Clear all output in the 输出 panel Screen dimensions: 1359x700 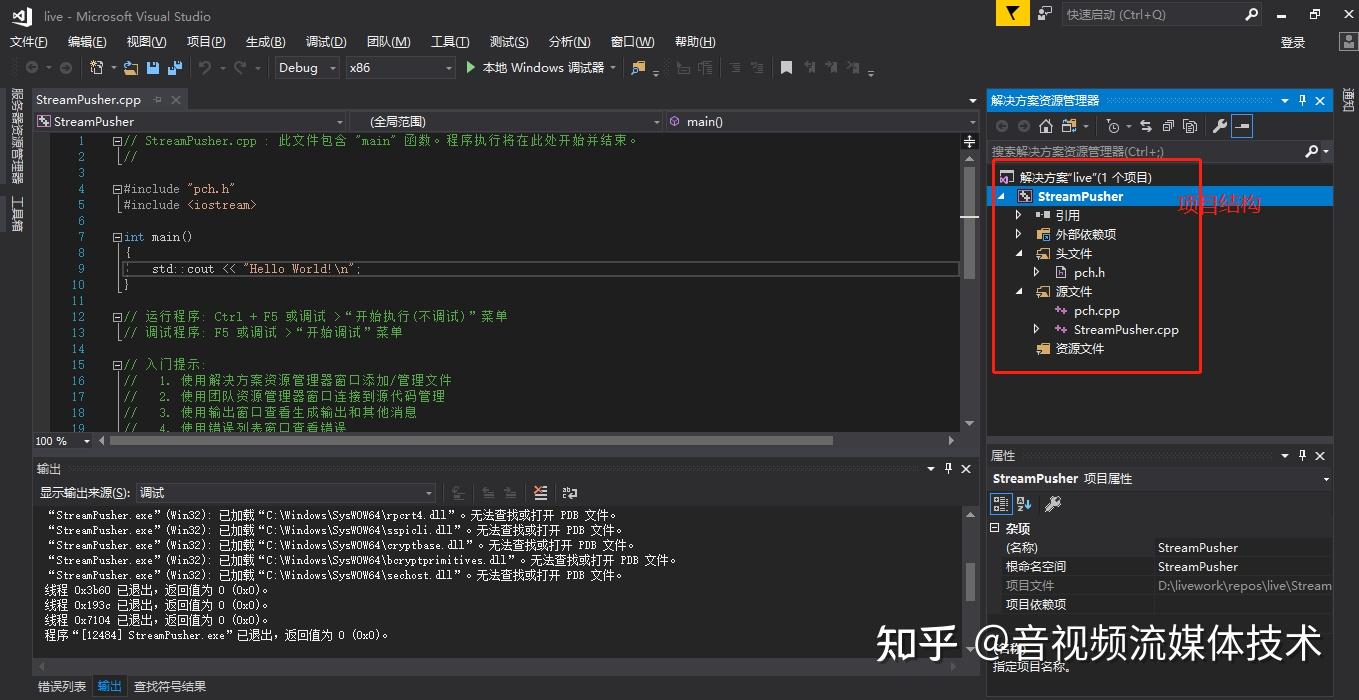[540, 492]
